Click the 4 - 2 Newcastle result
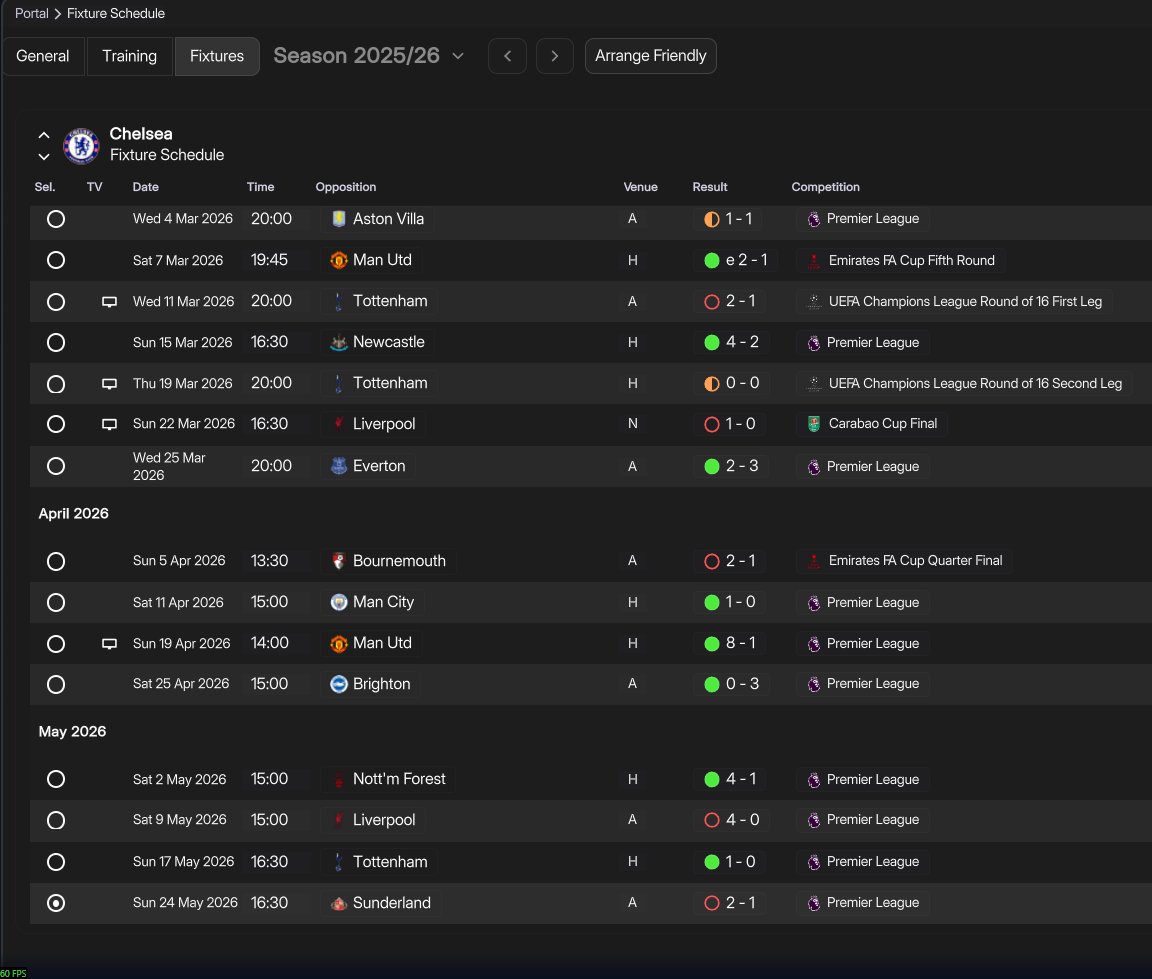1152x979 pixels. 742,342
